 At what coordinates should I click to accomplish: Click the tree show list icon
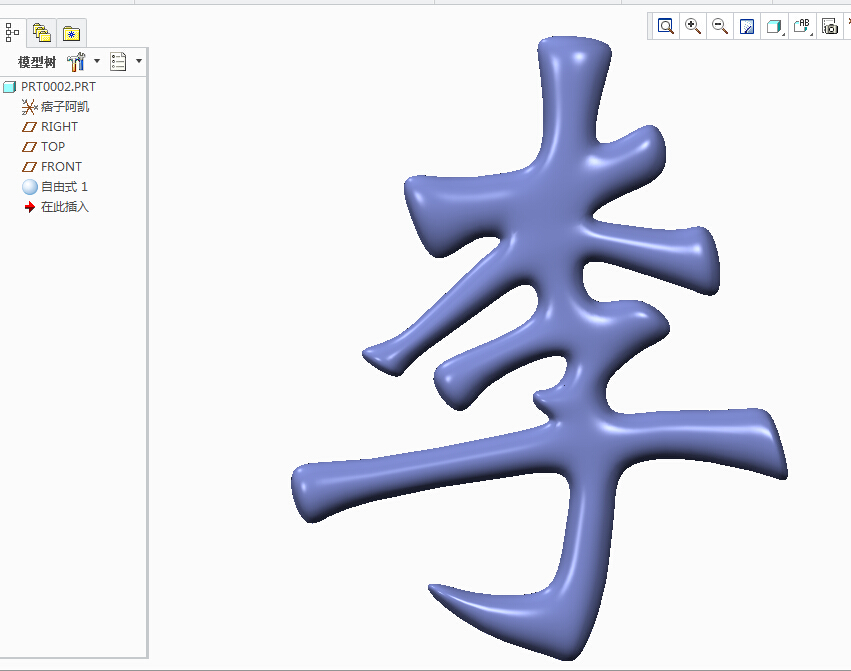click(119, 62)
